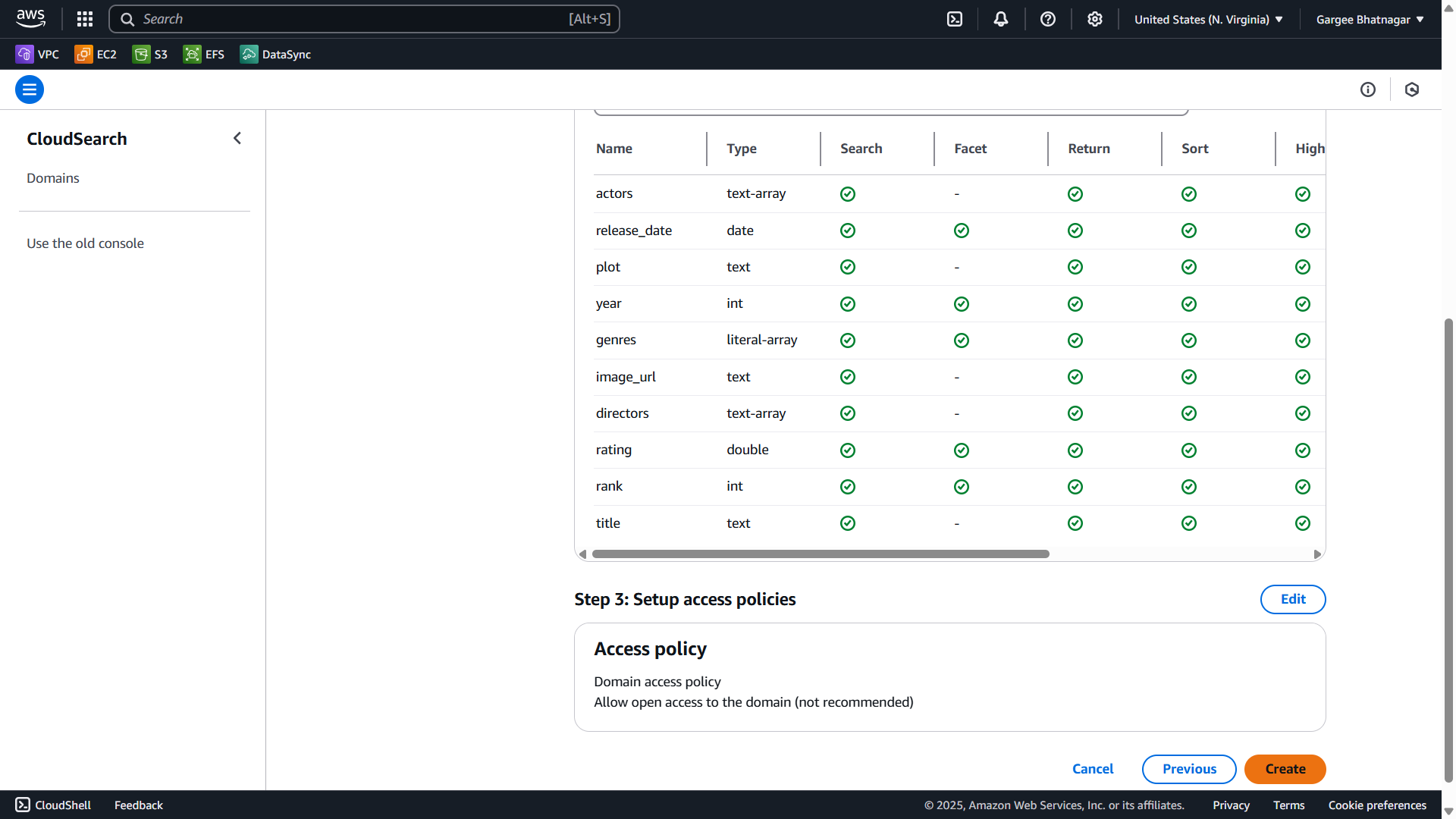The width and height of the screenshot is (1456, 819).
Task: Click the Return column header
Action: tap(1089, 149)
